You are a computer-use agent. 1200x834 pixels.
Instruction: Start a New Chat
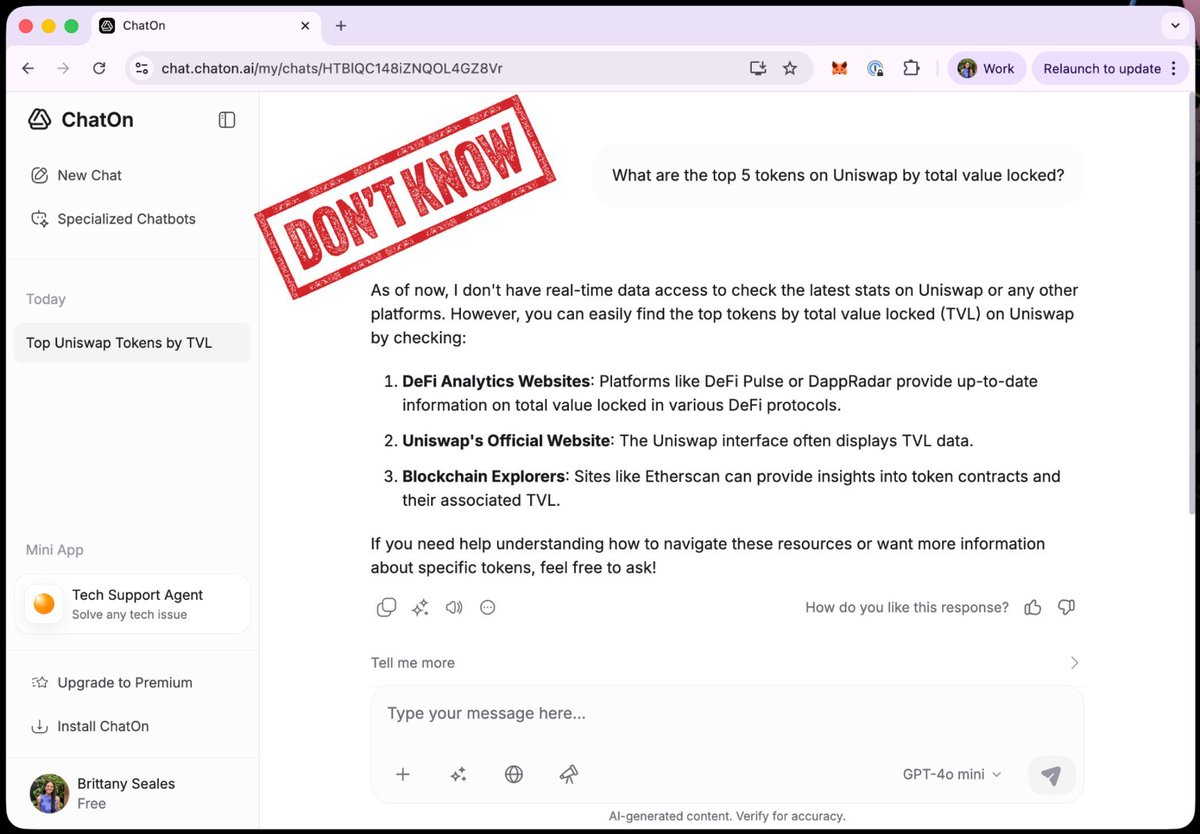tap(76, 175)
